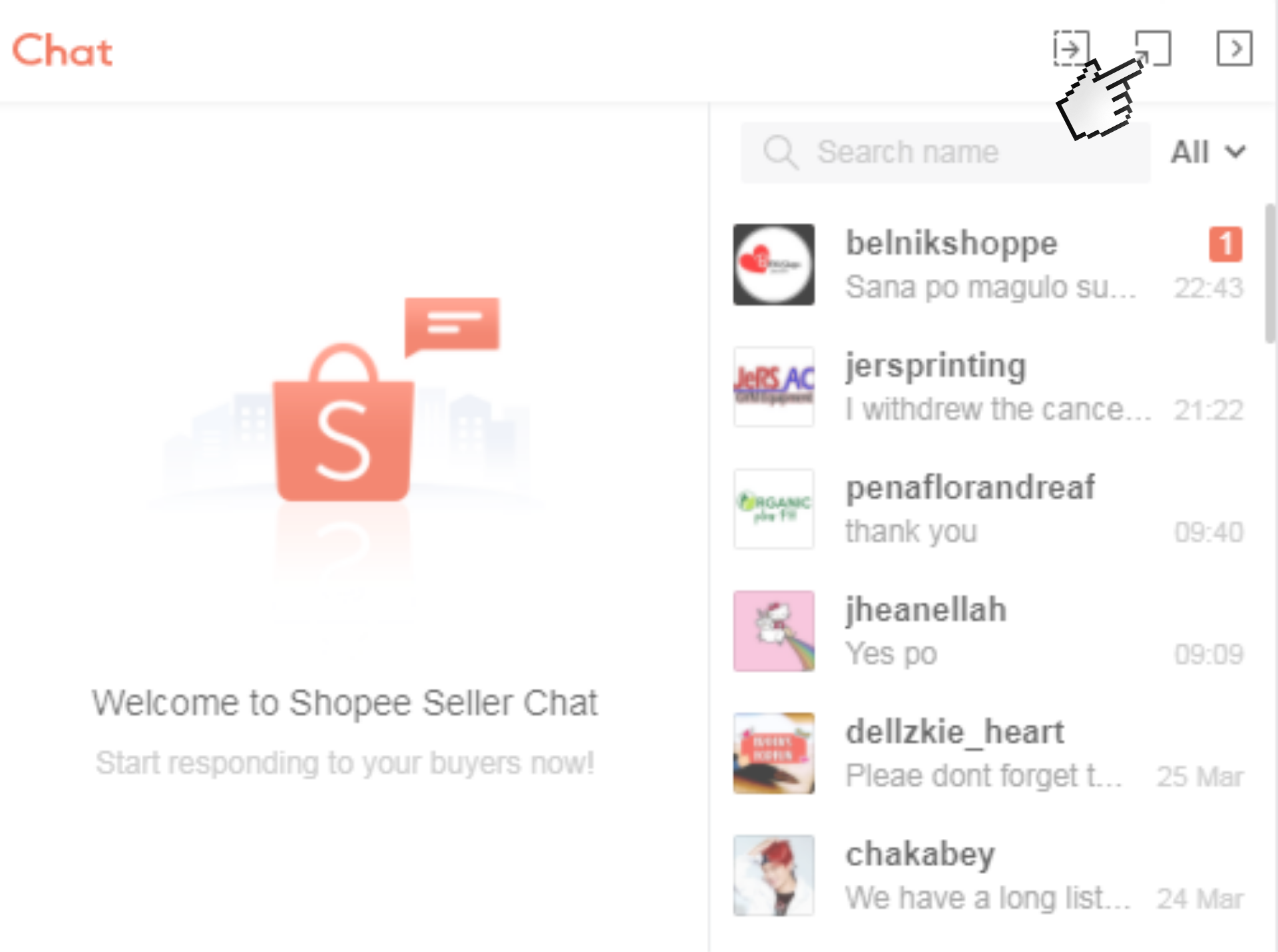Click the search magnifier icon
Screen dimensions: 1278x952
click(779, 151)
